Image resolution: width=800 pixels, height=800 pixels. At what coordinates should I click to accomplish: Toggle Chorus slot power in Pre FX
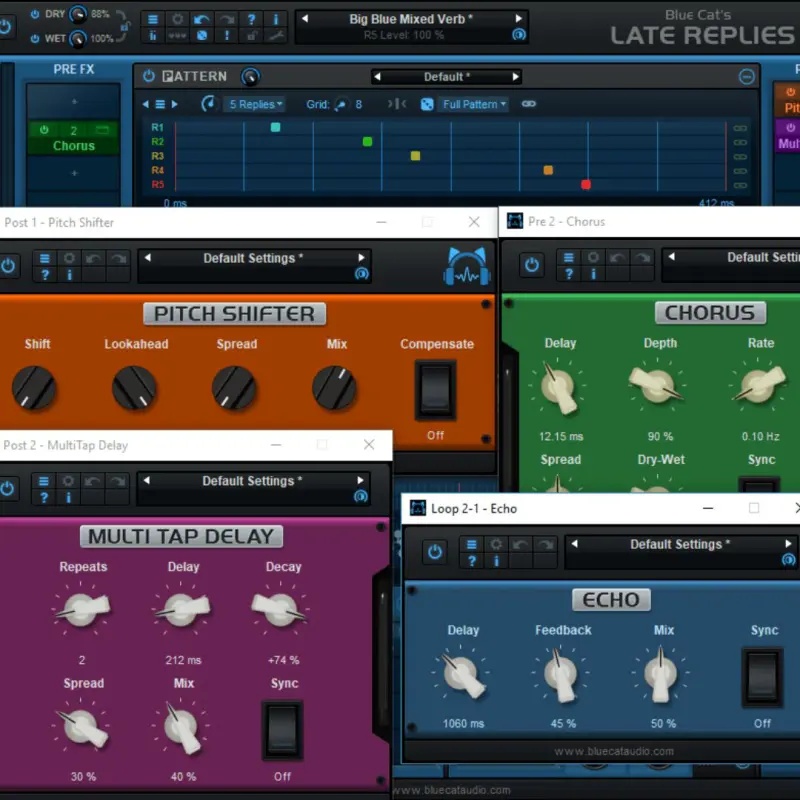[44, 130]
